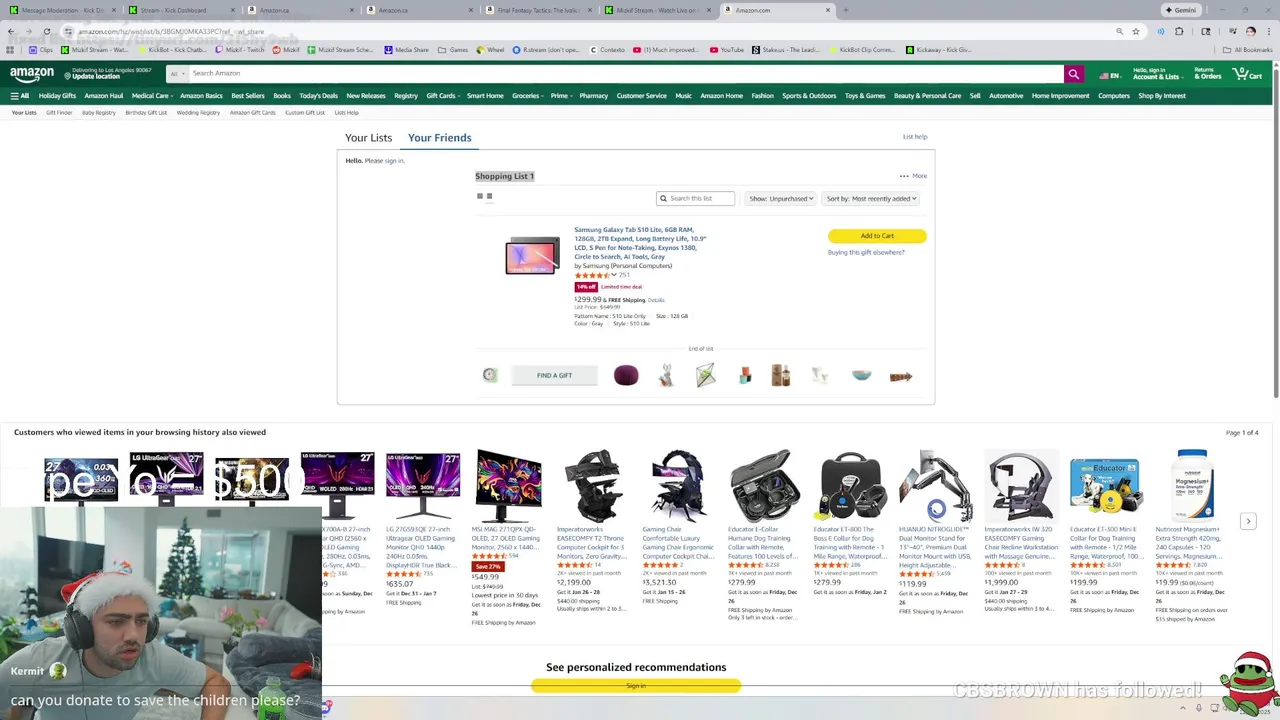Go to next page of recommendations
The image size is (1280, 720).
[1248, 521]
